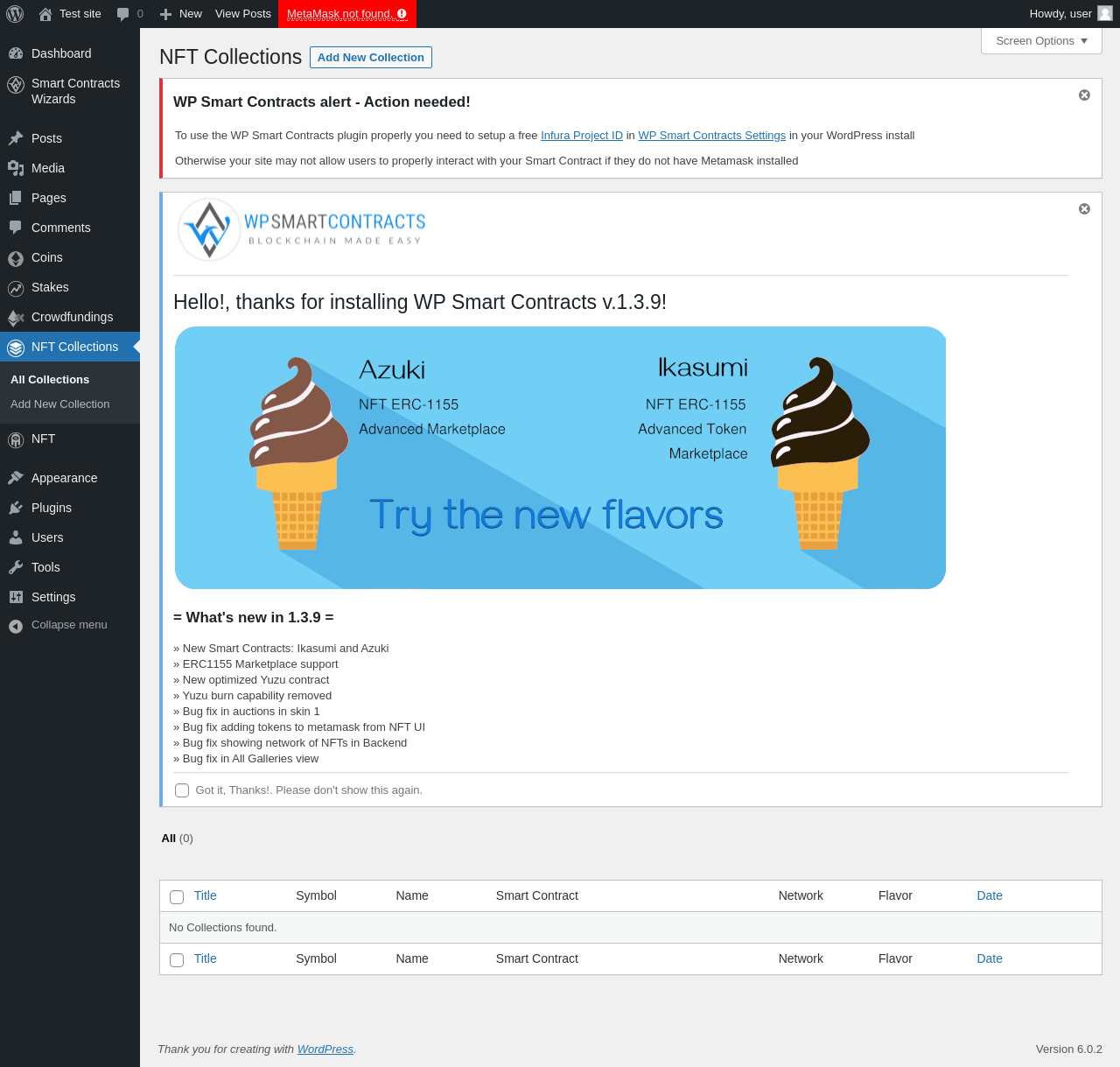
Task: Open Test site menu label
Action: (x=80, y=14)
